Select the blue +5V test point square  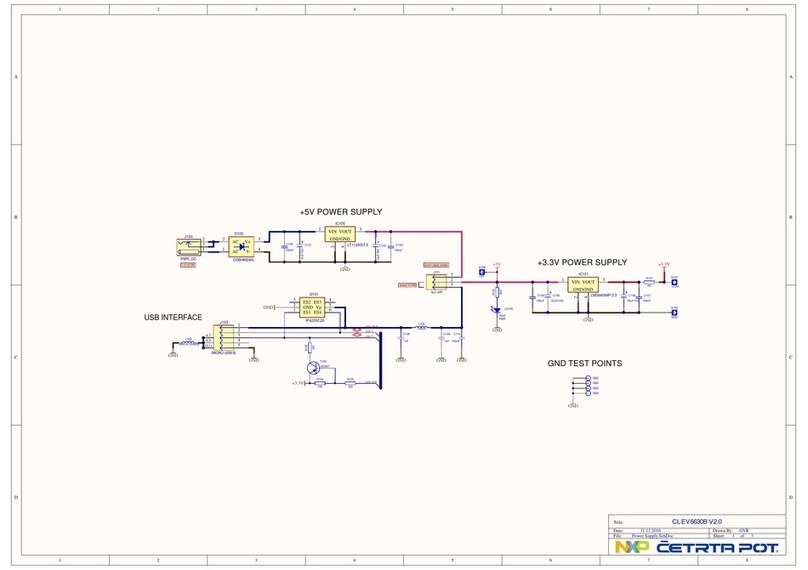[x=482, y=272]
